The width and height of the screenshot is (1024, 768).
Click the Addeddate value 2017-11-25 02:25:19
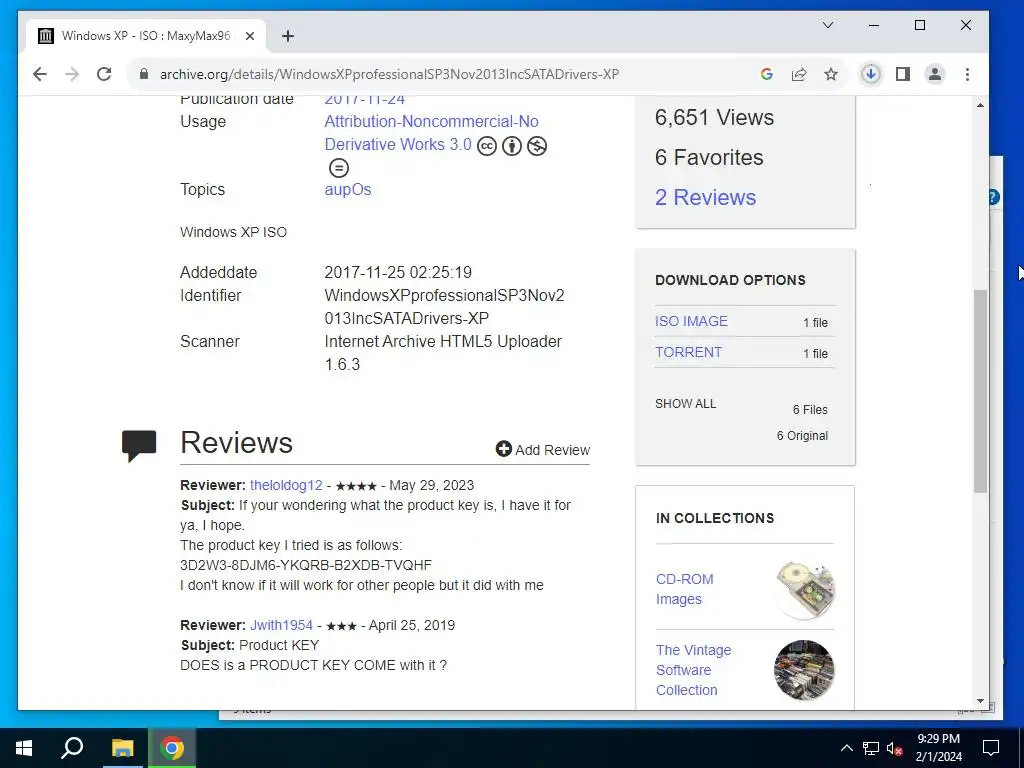coord(398,272)
